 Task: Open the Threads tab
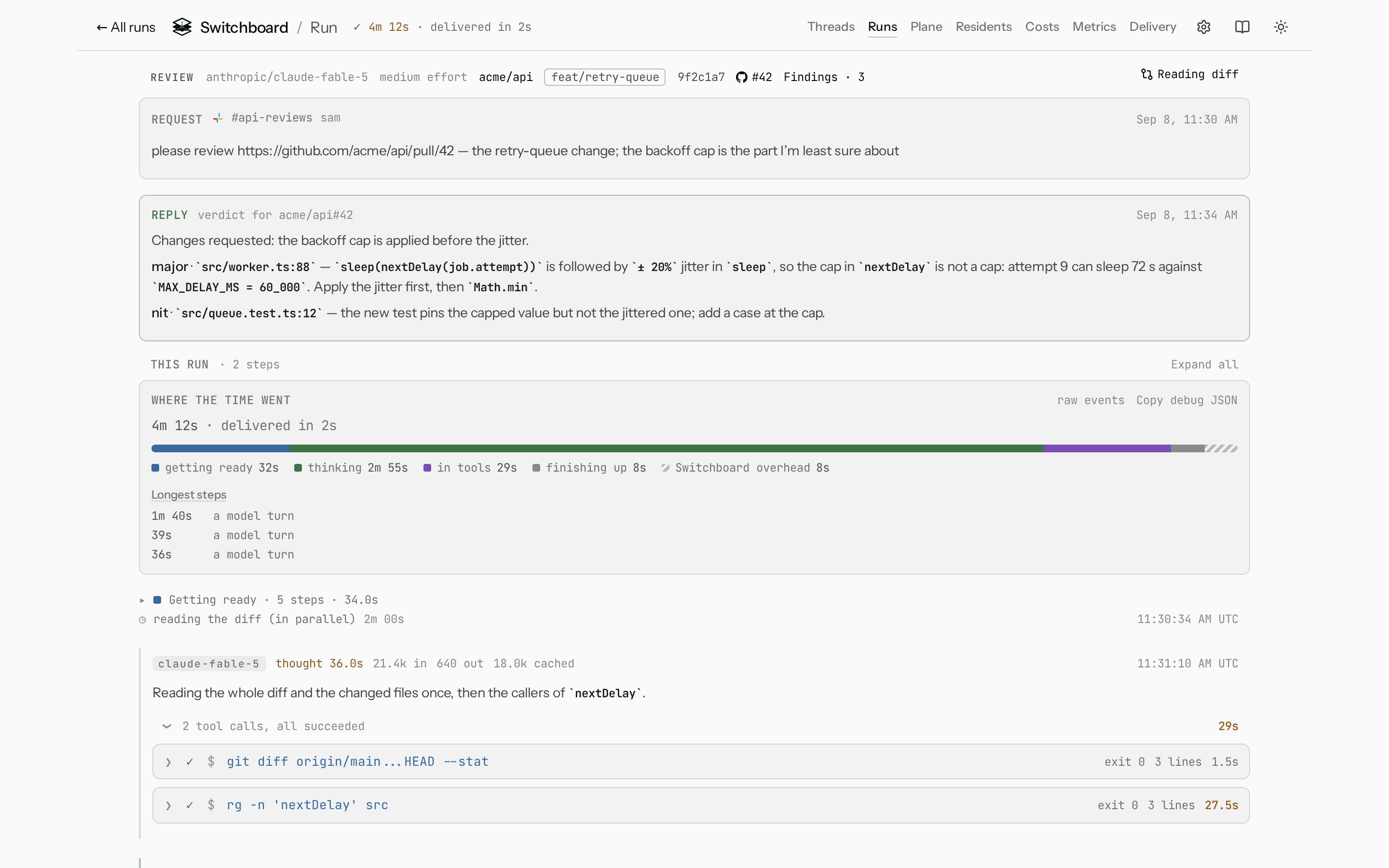pos(831,27)
